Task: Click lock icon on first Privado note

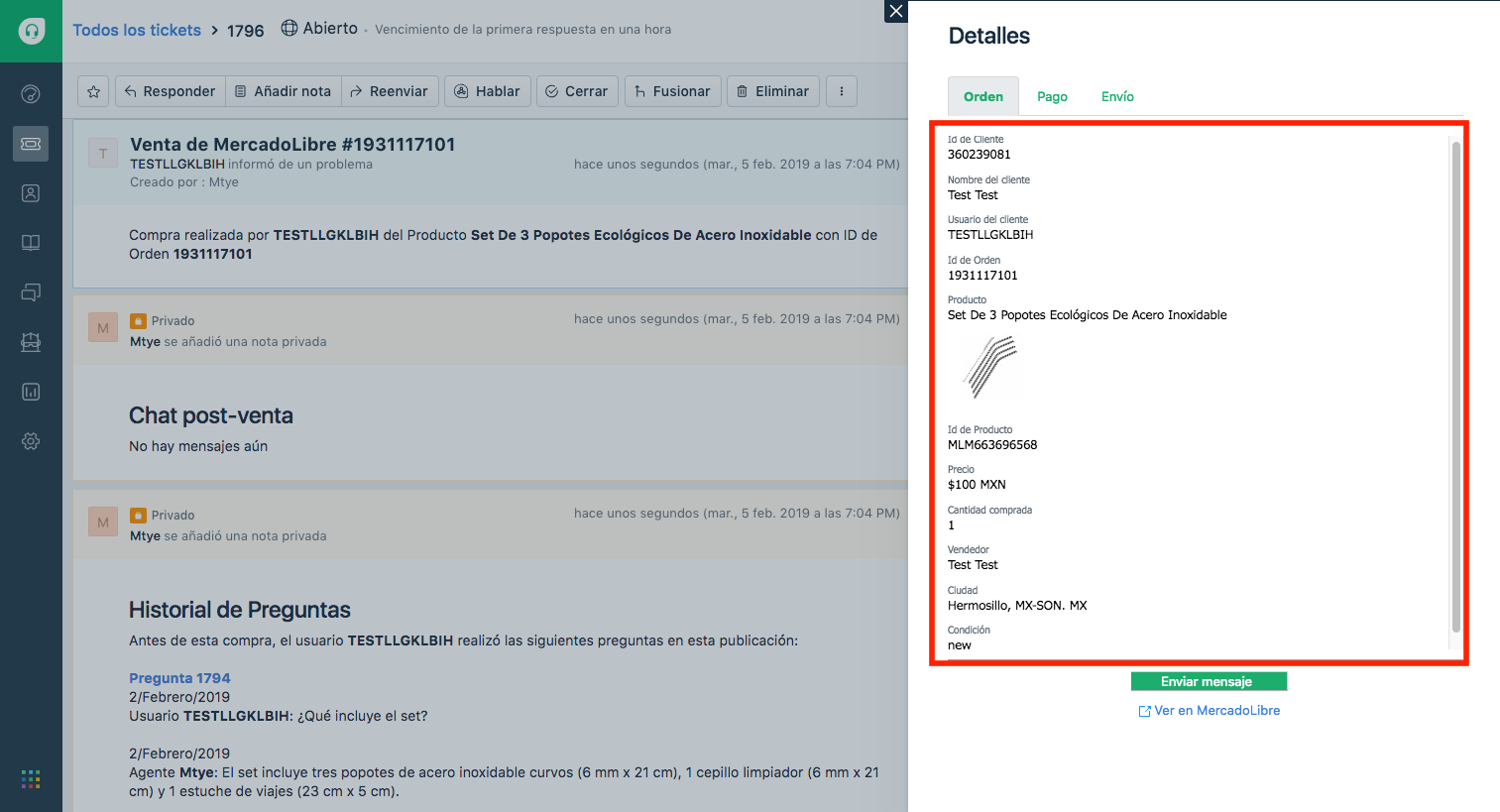Action: 138,320
